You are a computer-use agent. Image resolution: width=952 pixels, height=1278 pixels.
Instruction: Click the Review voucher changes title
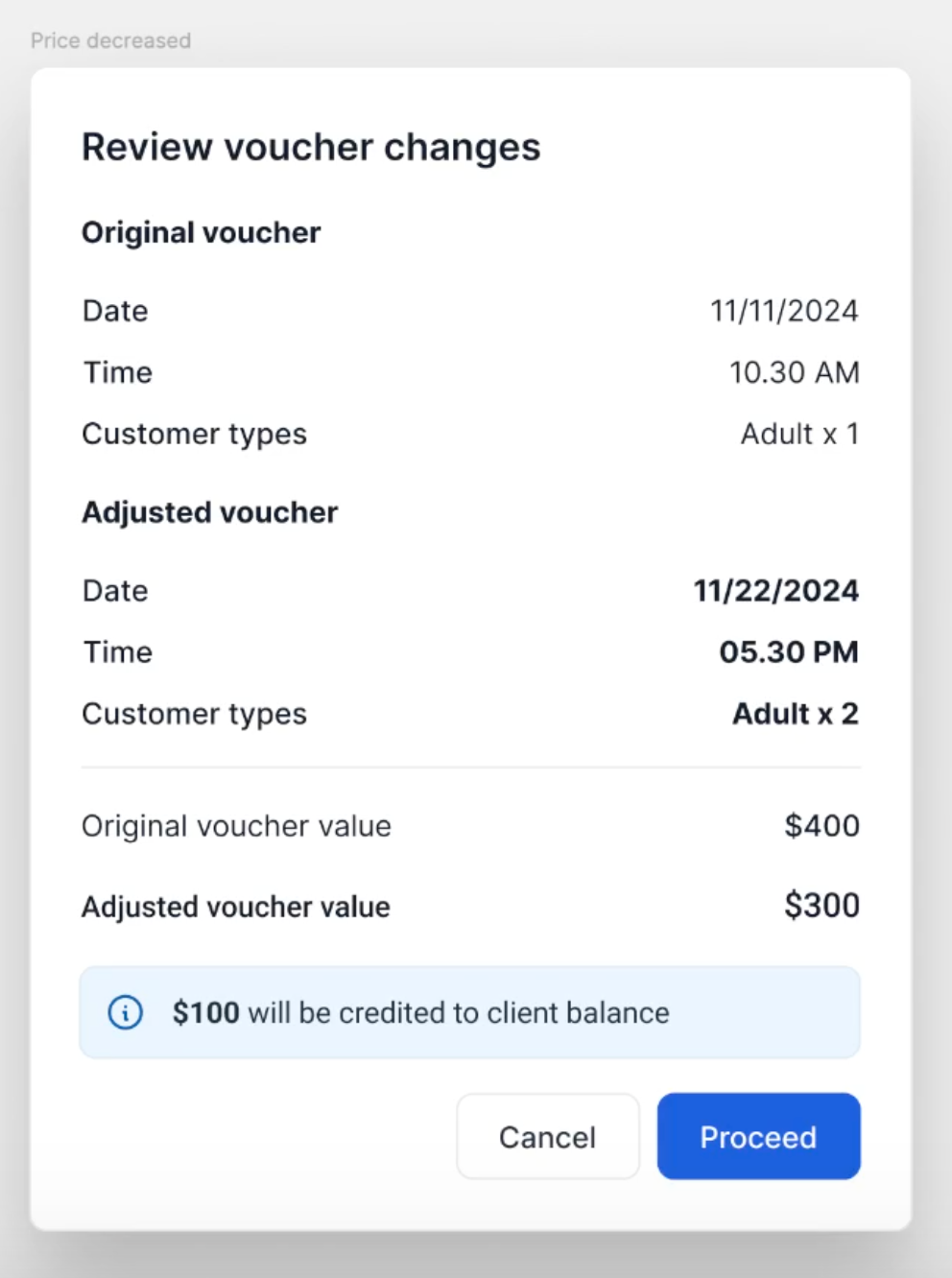(311, 147)
